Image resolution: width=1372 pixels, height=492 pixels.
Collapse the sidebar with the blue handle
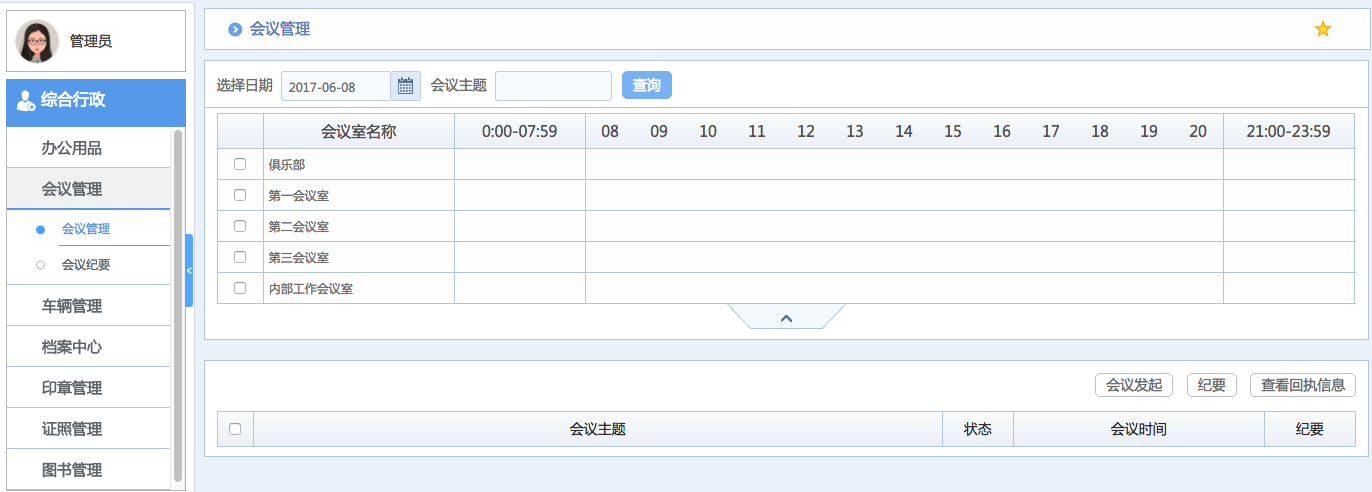tap(189, 270)
